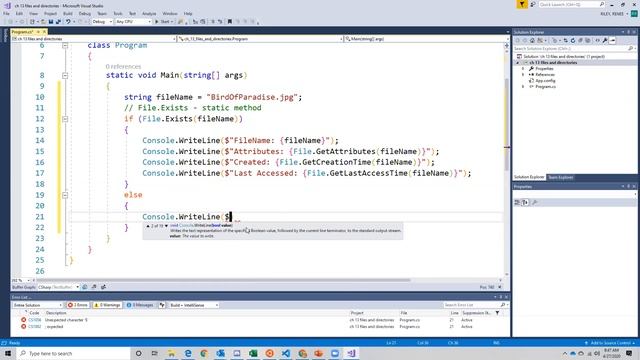Click the Save icon in the toolbar
The image size is (640, 360).
pos(51,22)
